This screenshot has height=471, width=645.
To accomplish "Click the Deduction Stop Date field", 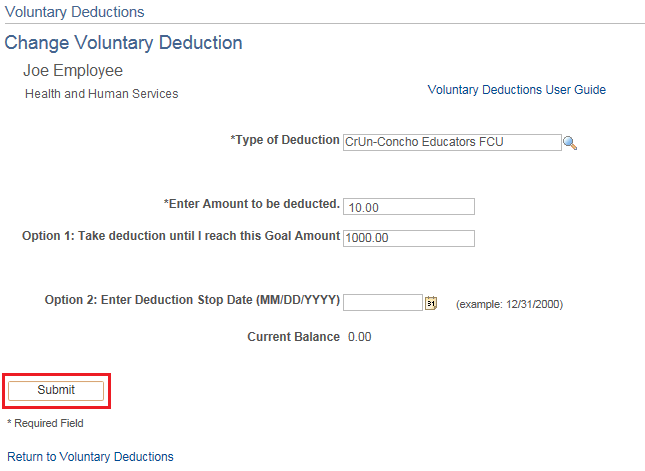I will coord(383,303).
